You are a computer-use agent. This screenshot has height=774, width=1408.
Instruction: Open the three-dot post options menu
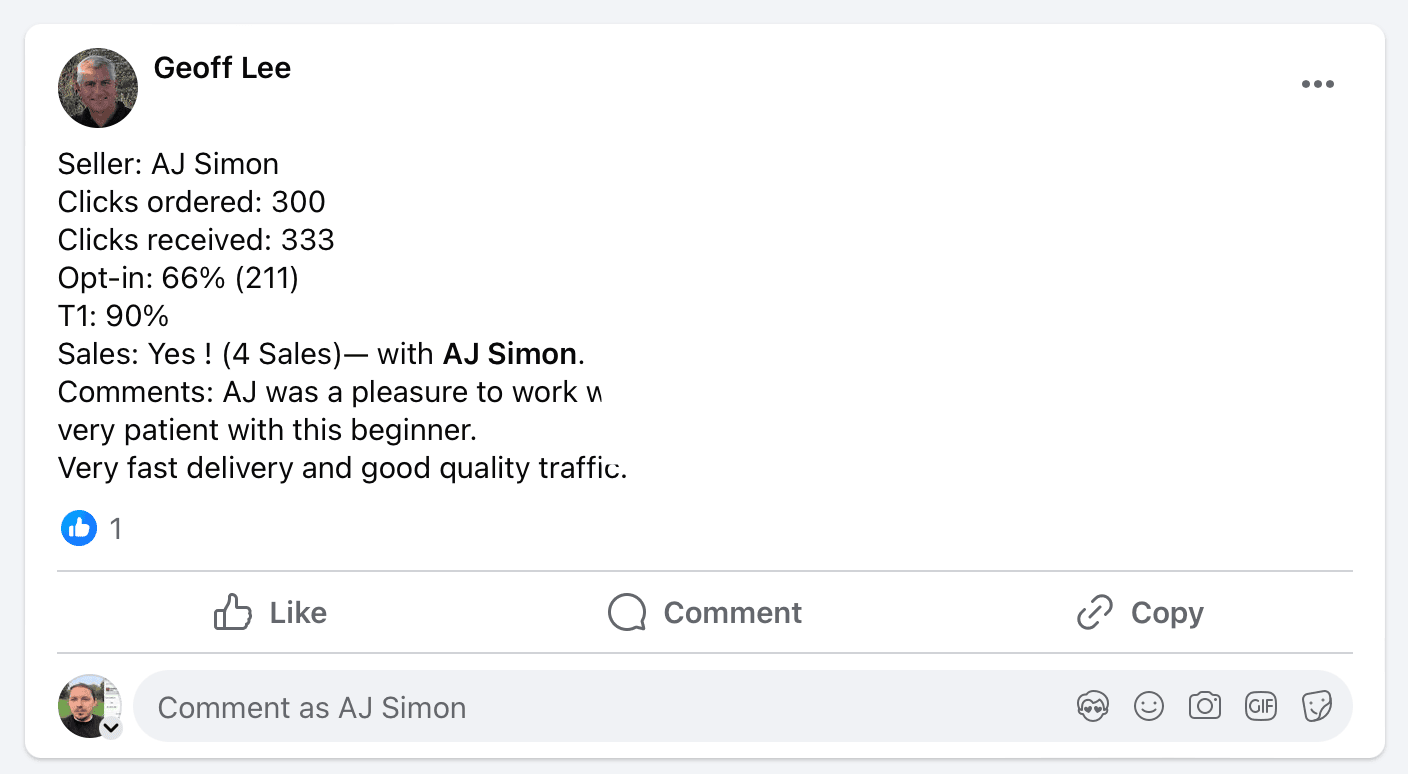coord(1317,85)
